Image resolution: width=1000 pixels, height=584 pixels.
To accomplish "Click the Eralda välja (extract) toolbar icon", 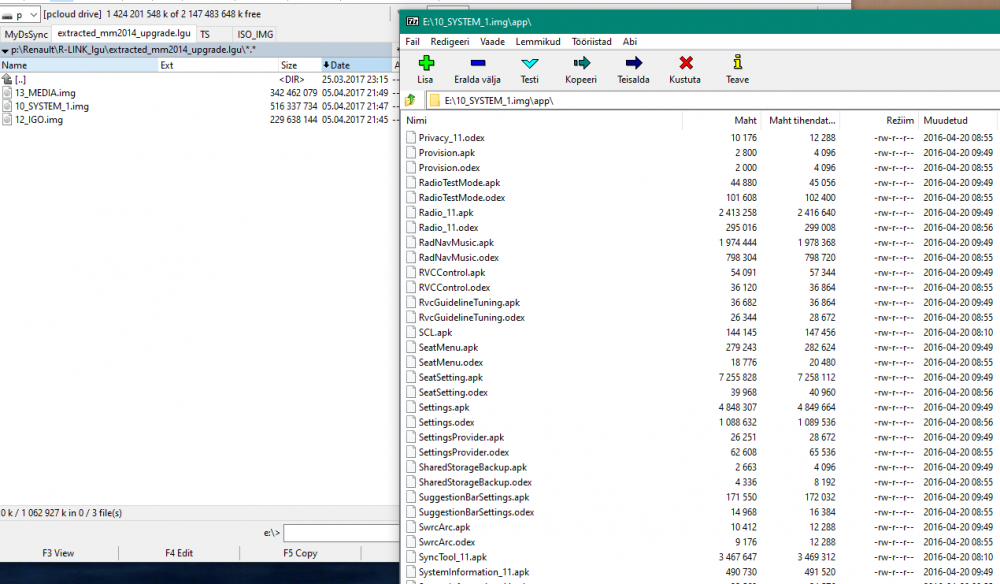I will [478, 63].
